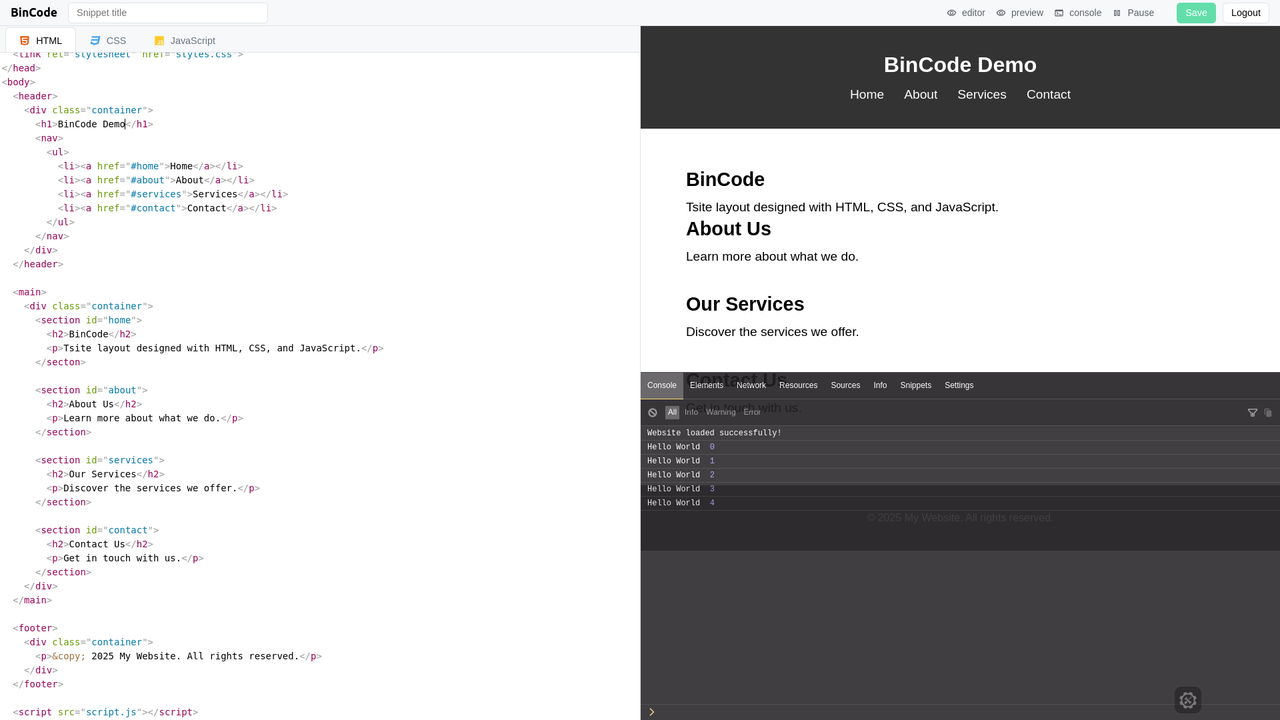Click the Home link in preview nav
The width and height of the screenshot is (1280, 720).
click(x=867, y=94)
